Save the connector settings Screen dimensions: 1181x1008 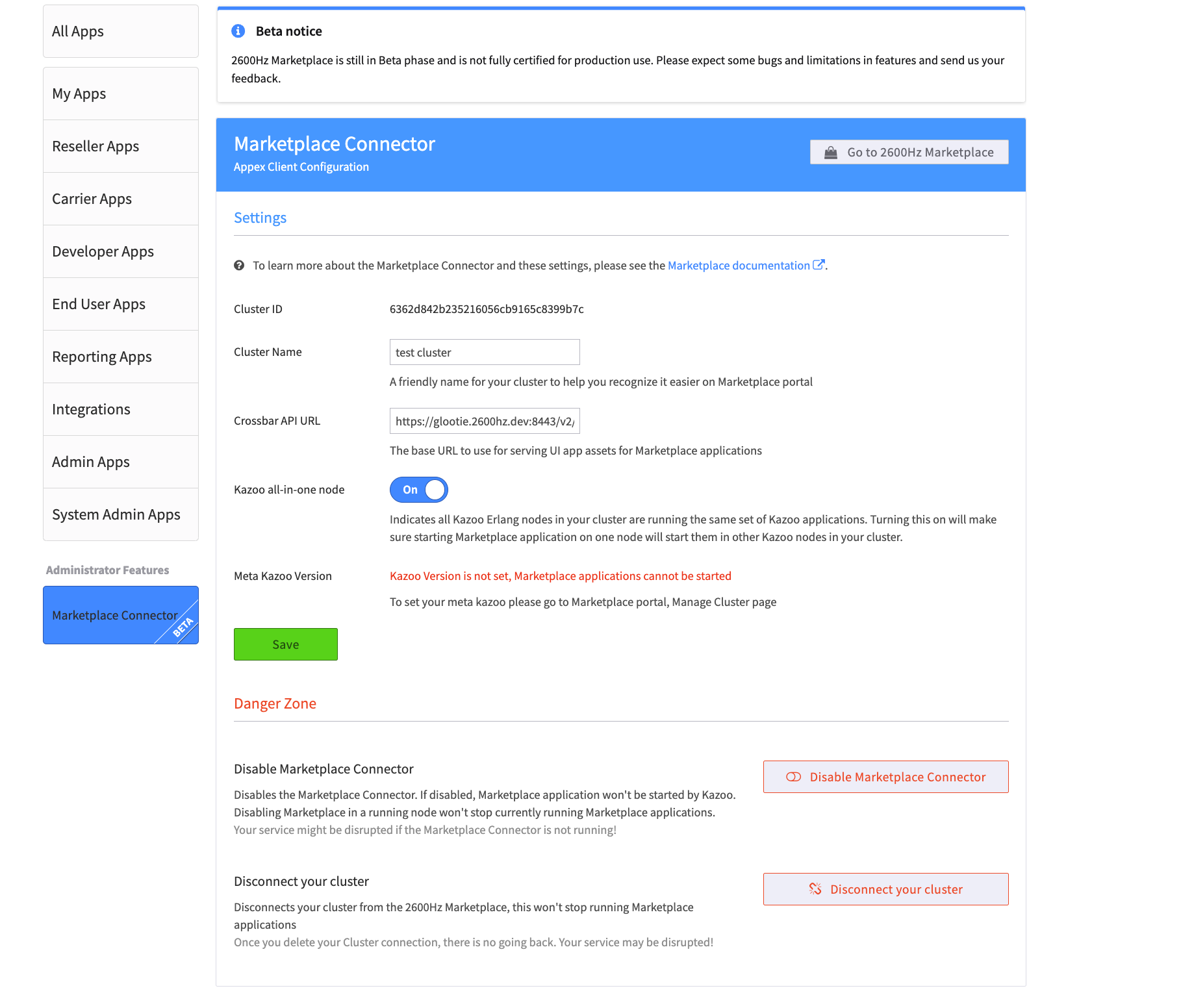[x=286, y=644]
